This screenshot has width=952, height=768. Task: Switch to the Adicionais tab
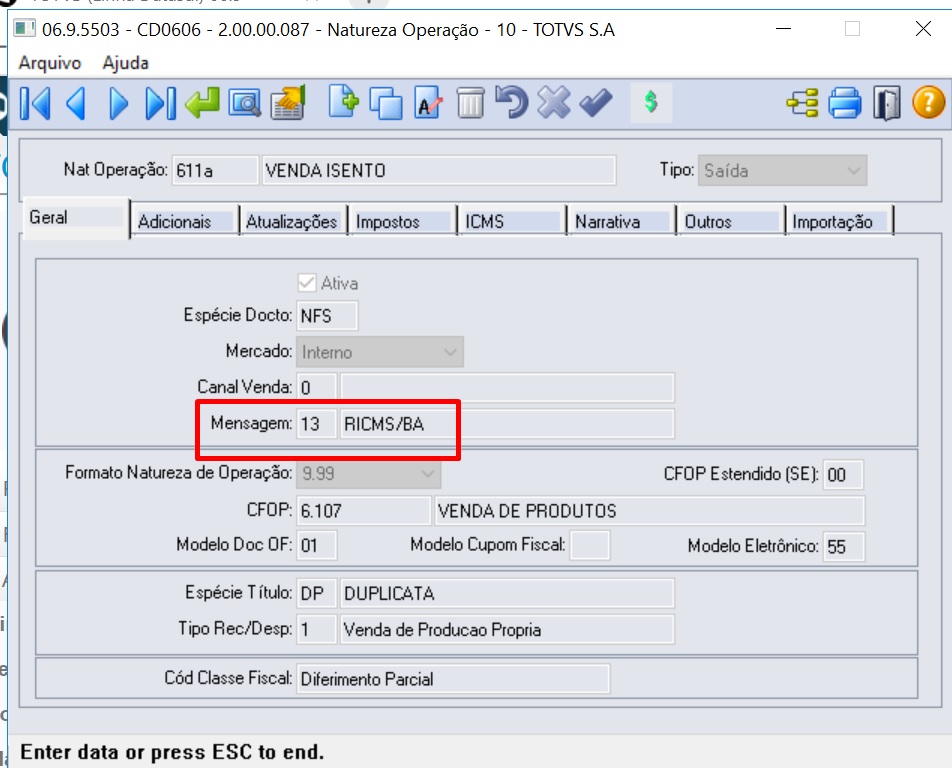pyautogui.click(x=185, y=222)
